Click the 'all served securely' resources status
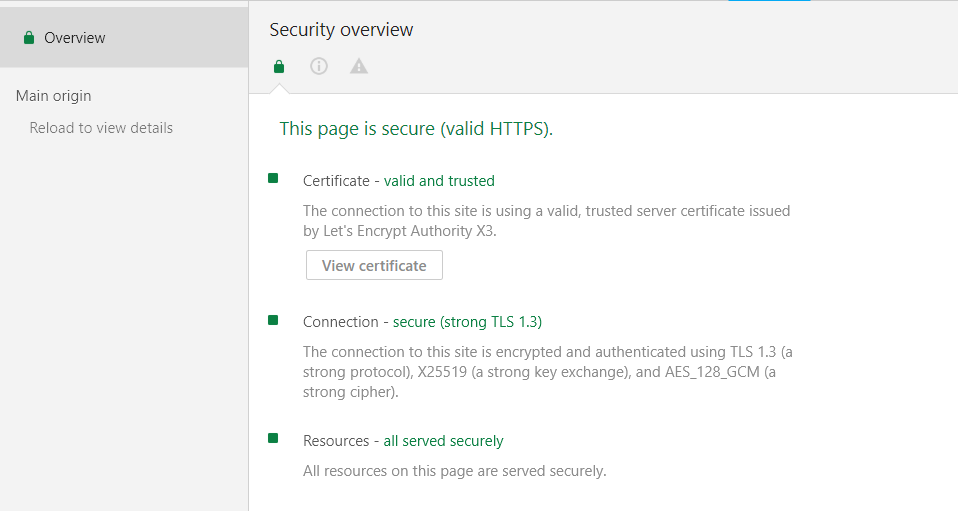Viewport: 958px width, 511px height. pos(443,441)
